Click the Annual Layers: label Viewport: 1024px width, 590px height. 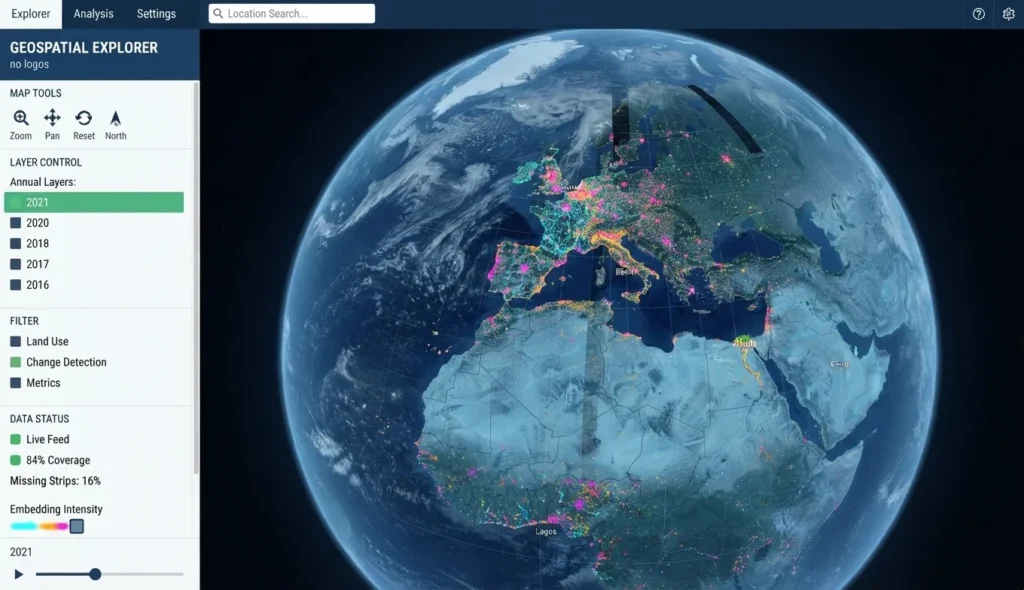(x=43, y=182)
